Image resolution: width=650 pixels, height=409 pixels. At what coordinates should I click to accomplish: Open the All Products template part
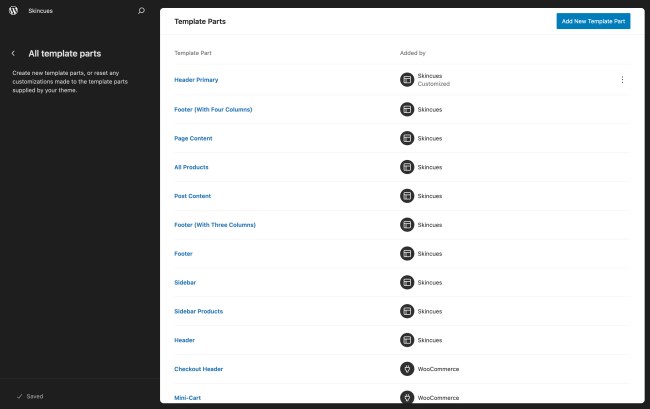191,167
